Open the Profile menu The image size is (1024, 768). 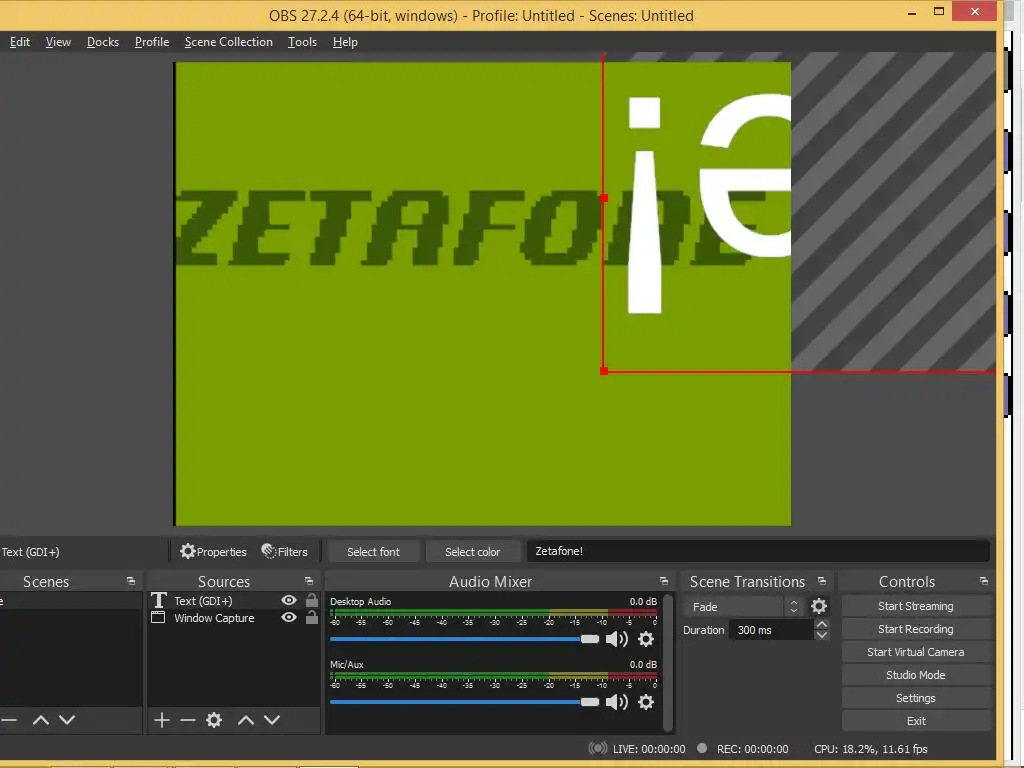152,42
